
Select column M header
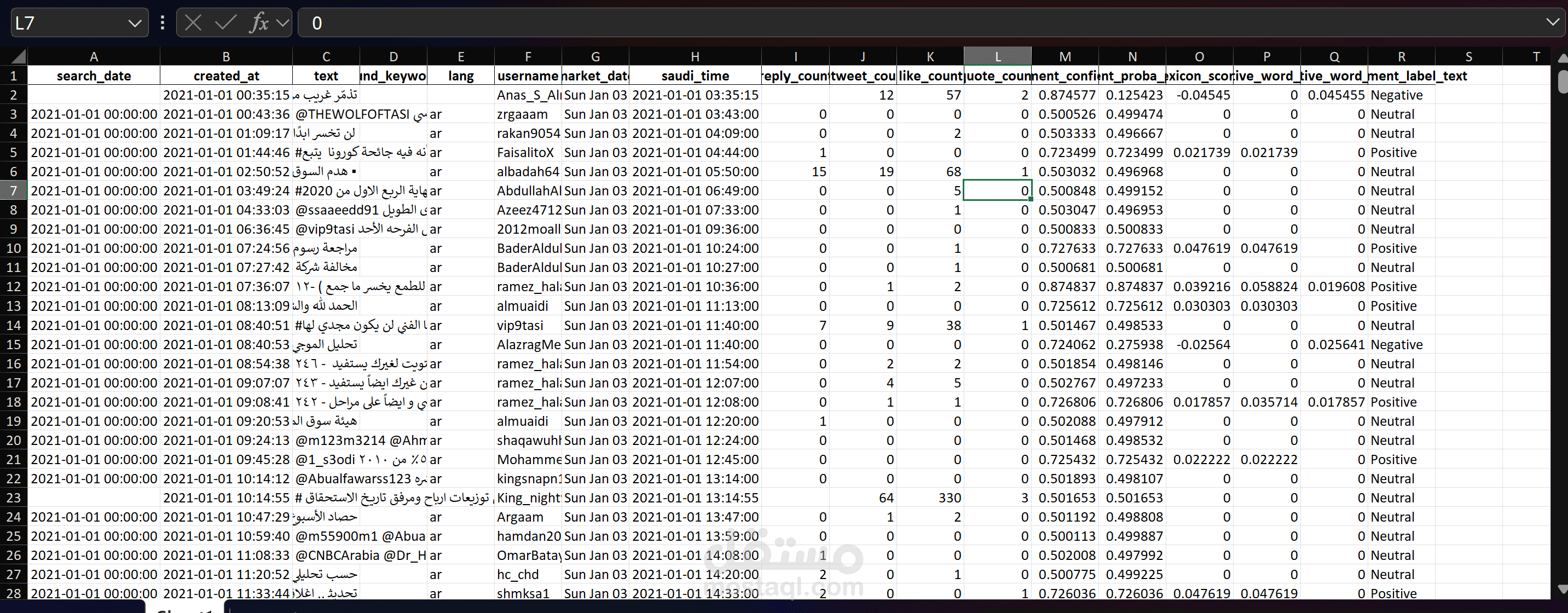(x=1064, y=56)
